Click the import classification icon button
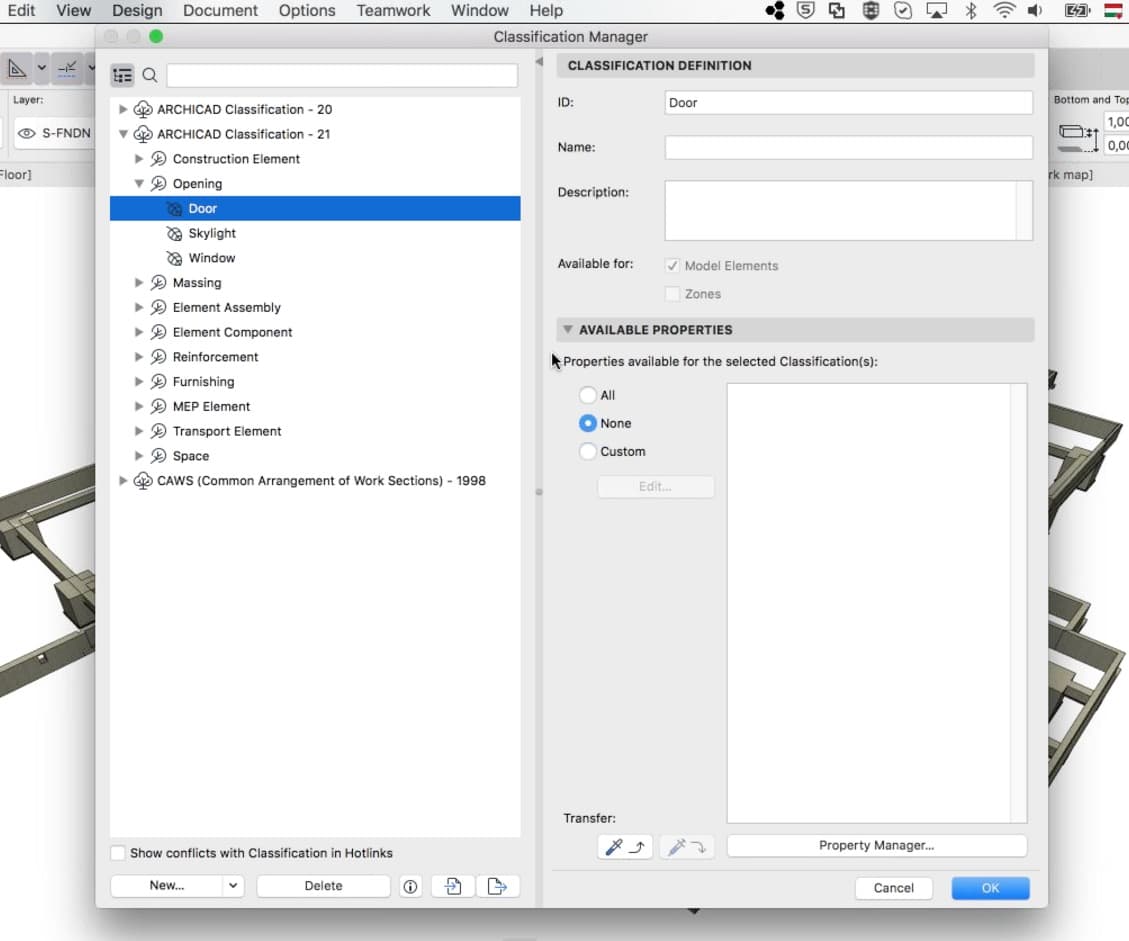Screen dimensions: 1129x941 tap(453, 886)
